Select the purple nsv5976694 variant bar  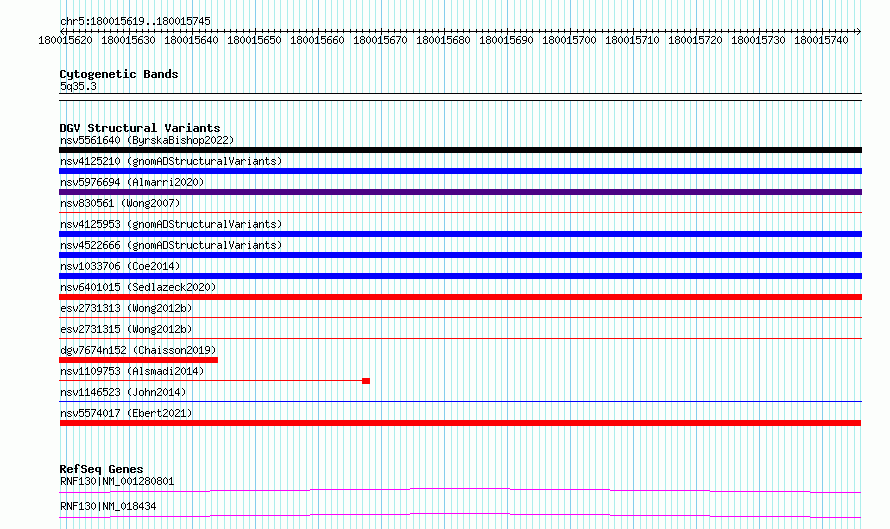click(x=460, y=192)
